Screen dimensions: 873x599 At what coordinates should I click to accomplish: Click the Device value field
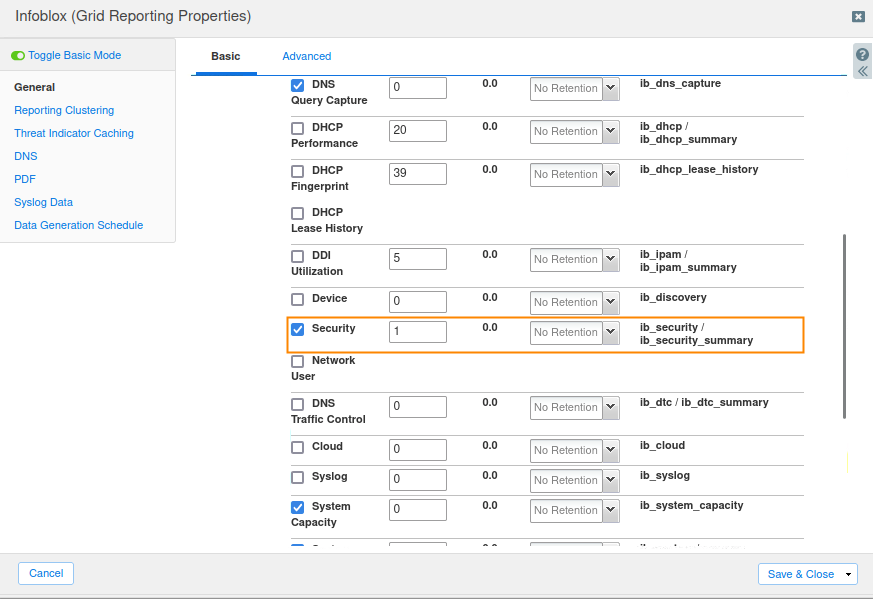point(418,301)
